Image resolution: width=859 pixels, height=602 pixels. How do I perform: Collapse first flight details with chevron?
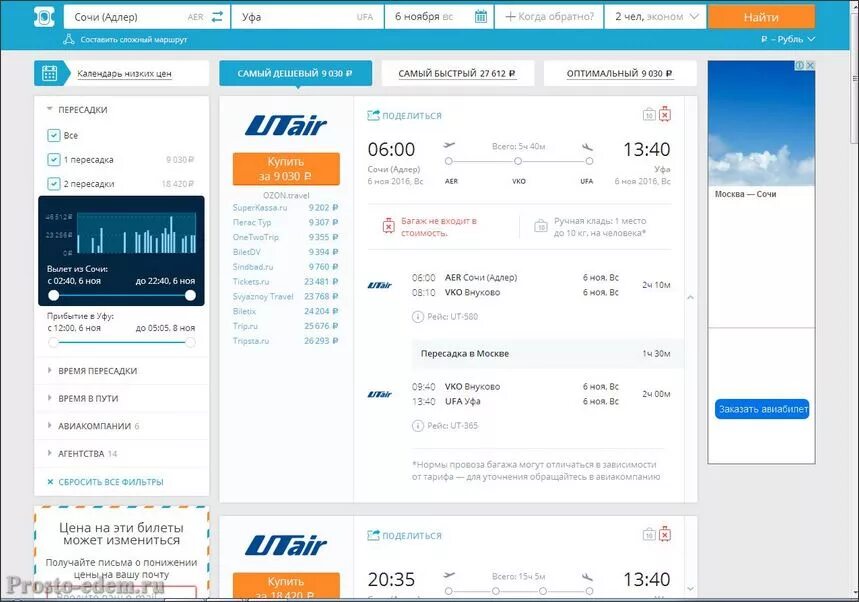tap(690, 297)
